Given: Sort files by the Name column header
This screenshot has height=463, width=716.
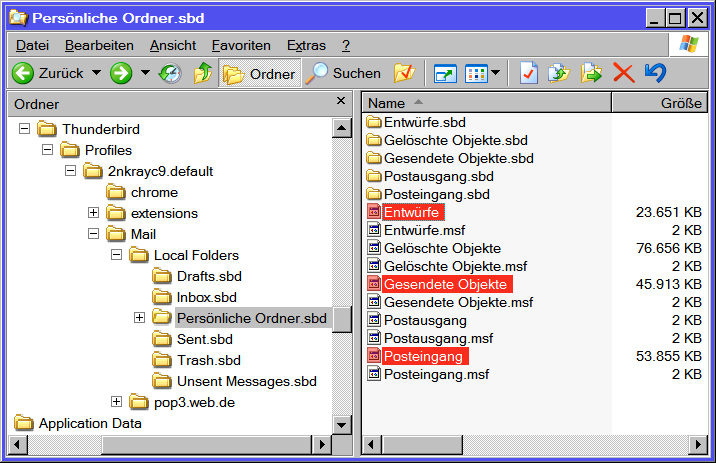Looking at the screenshot, I should coord(480,103).
